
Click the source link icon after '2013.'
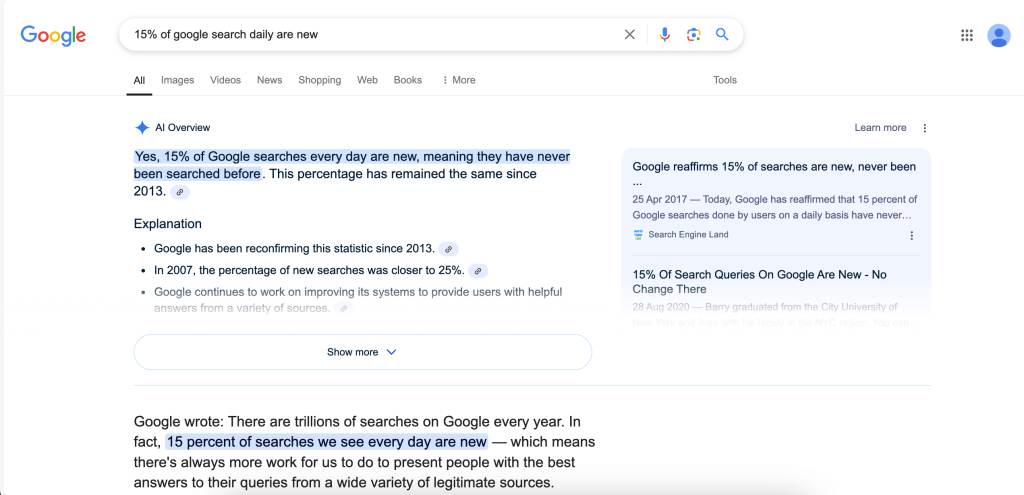pos(180,192)
